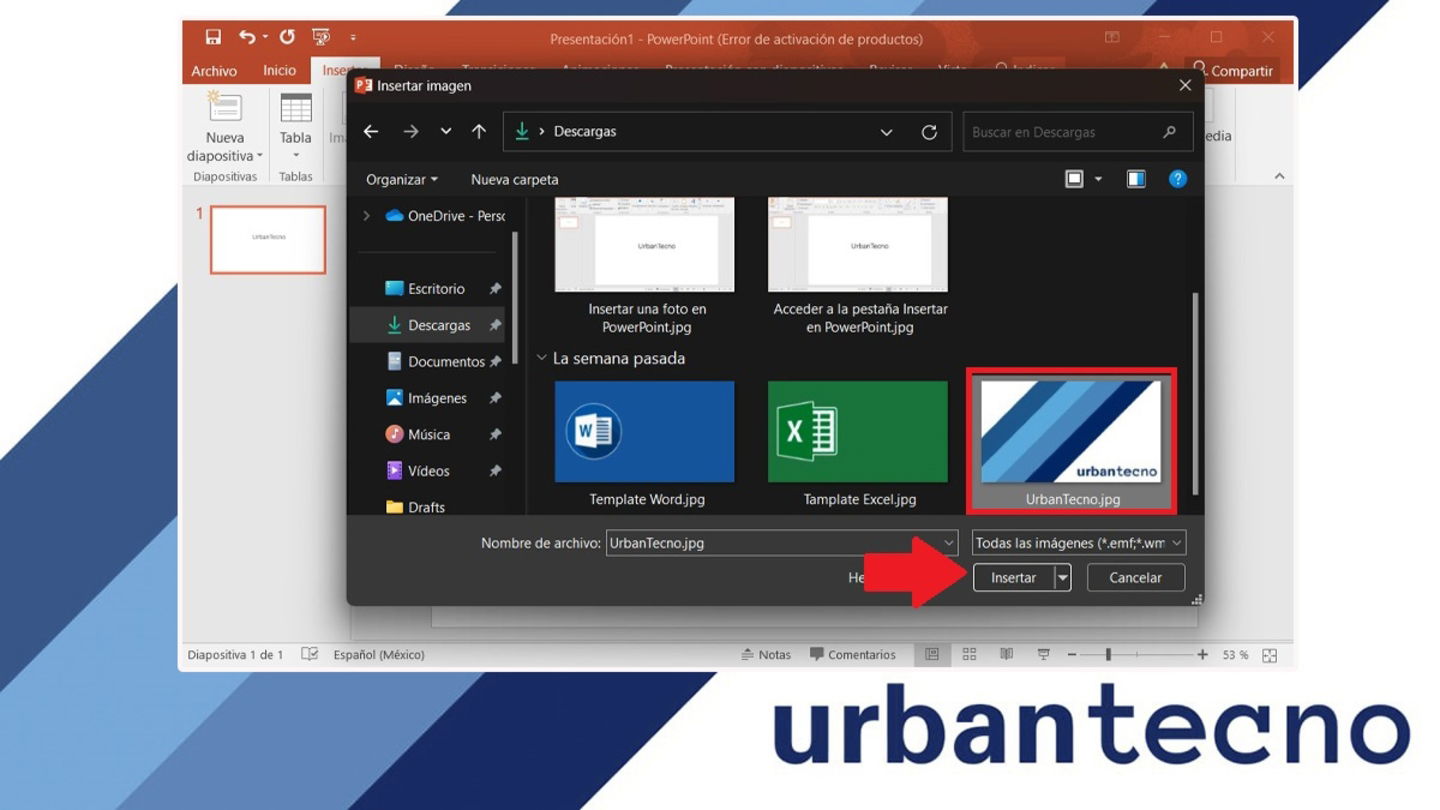Click the Nueva carpeta button
Image resolution: width=1440 pixels, height=810 pixels.
515,180
